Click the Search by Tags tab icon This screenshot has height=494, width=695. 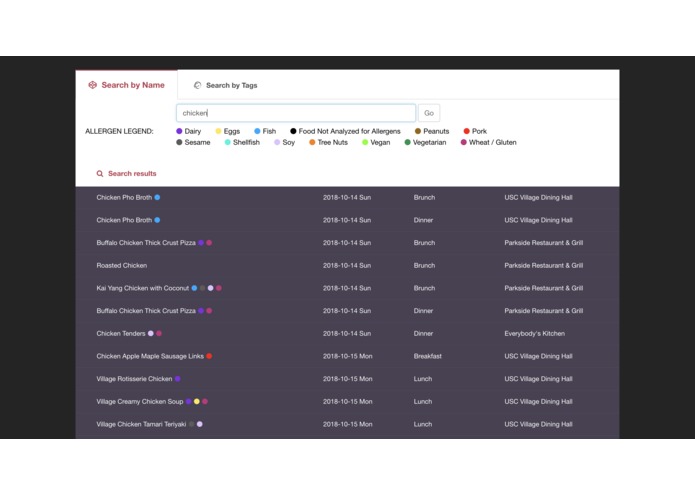click(197, 85)
